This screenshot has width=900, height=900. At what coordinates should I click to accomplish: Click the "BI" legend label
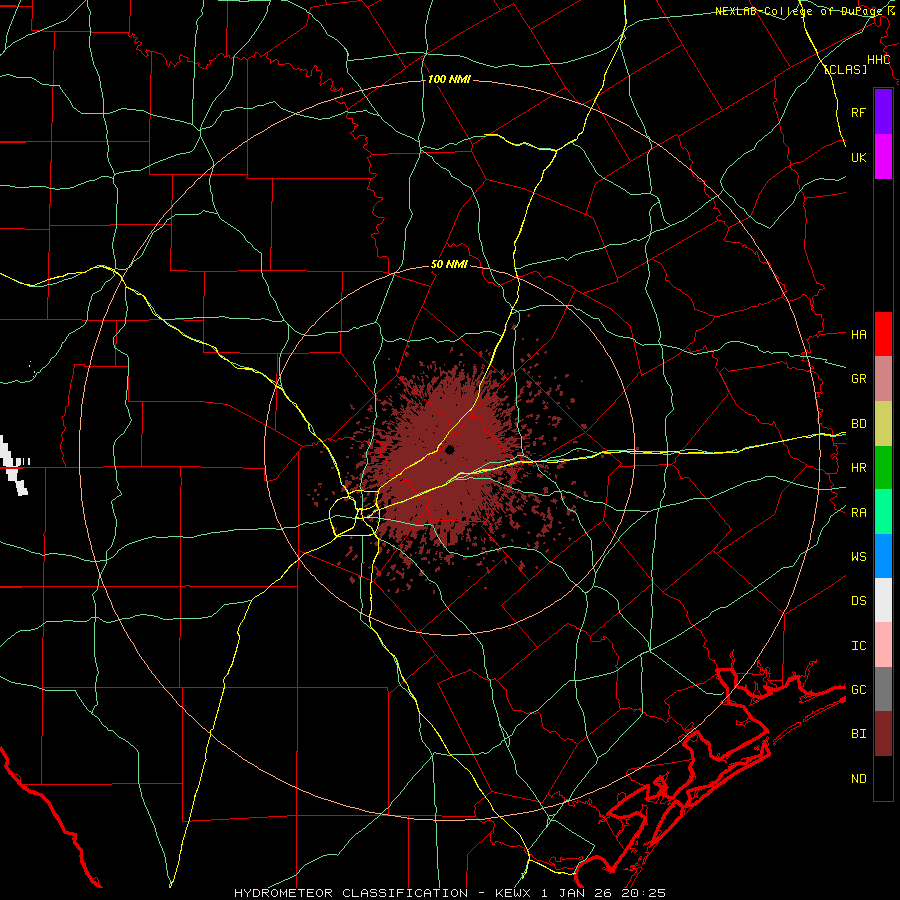pyautogui.click(x=858, y=734)
